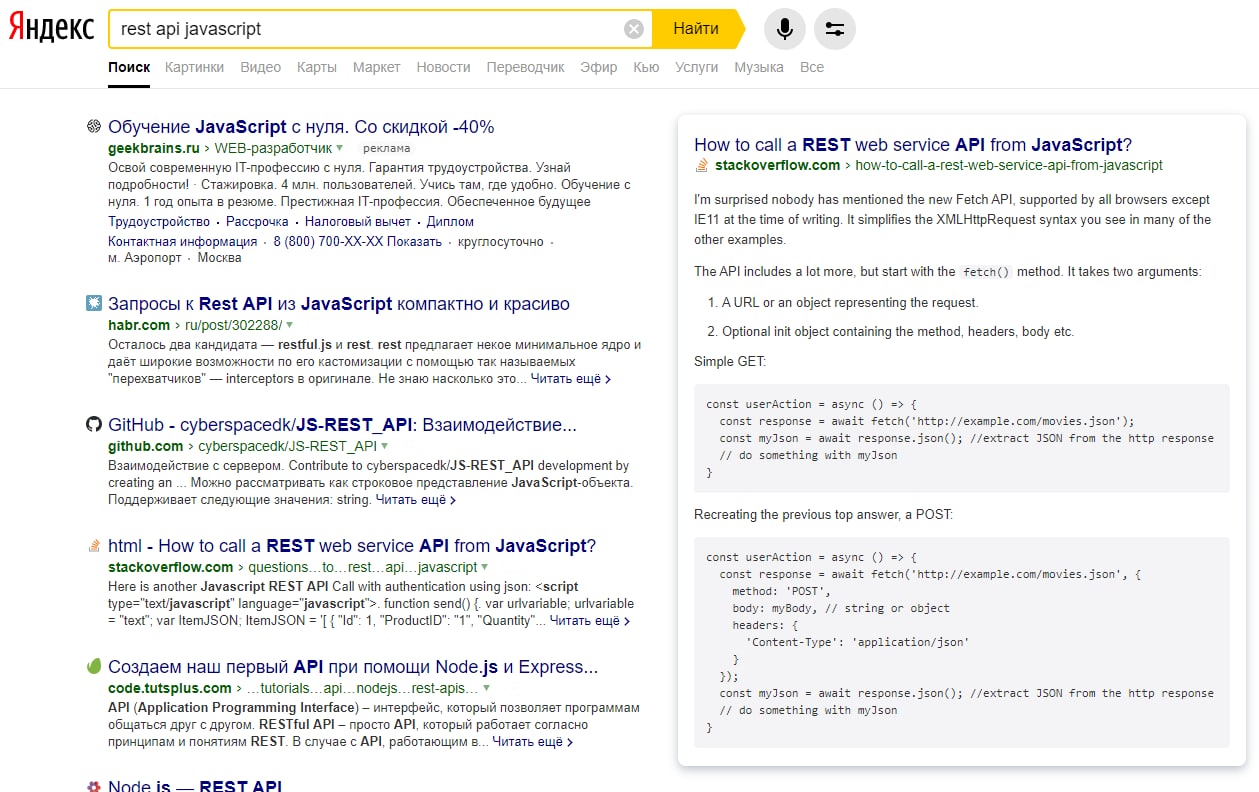Click the ru/post/302288/ breadcrumb
Image resolution: width=1259 pixels, height=792 pixels.
[x=234, y=325]
